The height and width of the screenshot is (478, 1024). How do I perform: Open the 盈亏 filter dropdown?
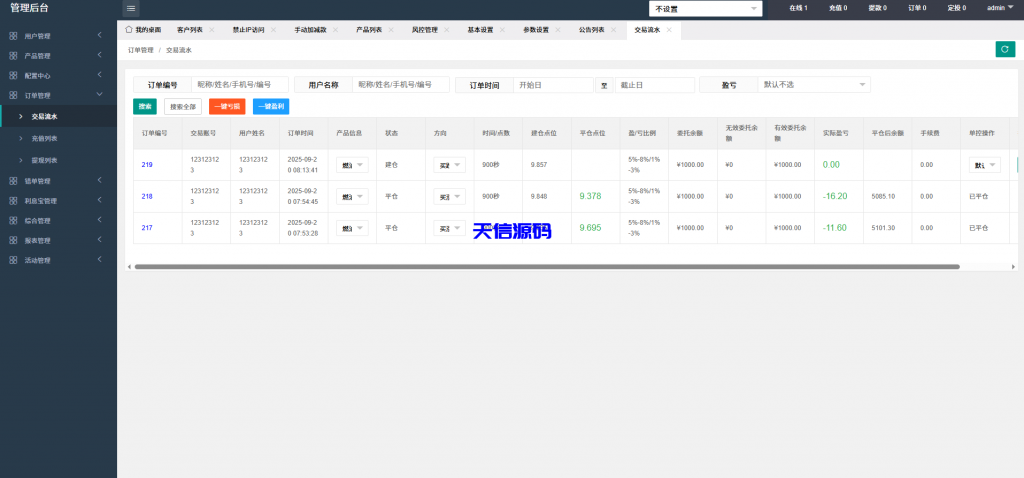tap(813, 85)
